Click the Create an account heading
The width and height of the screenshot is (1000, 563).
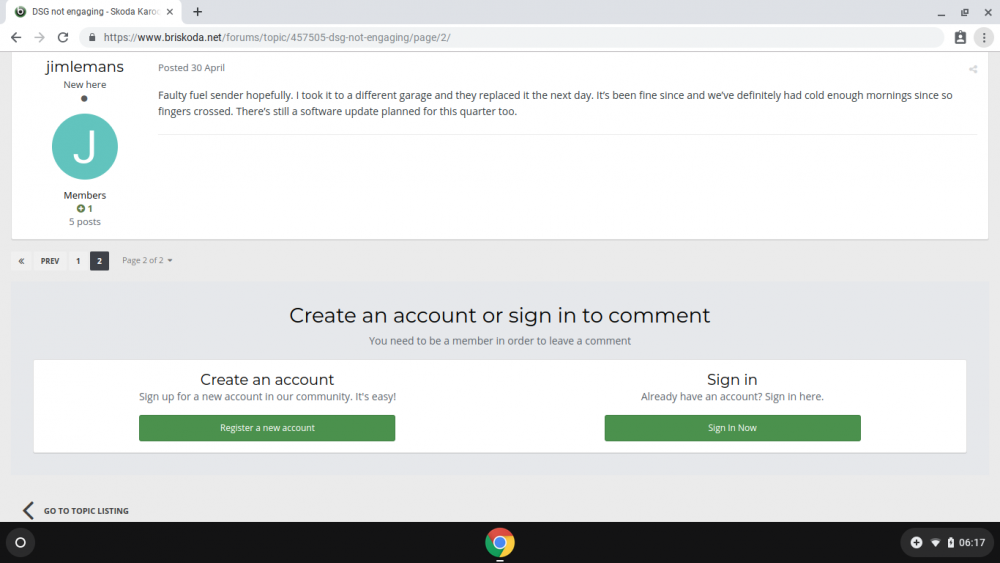point(267,379)
